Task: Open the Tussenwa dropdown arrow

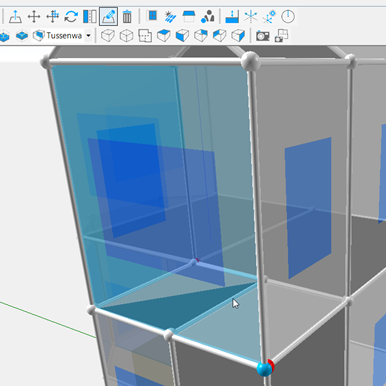Action: 88,35
